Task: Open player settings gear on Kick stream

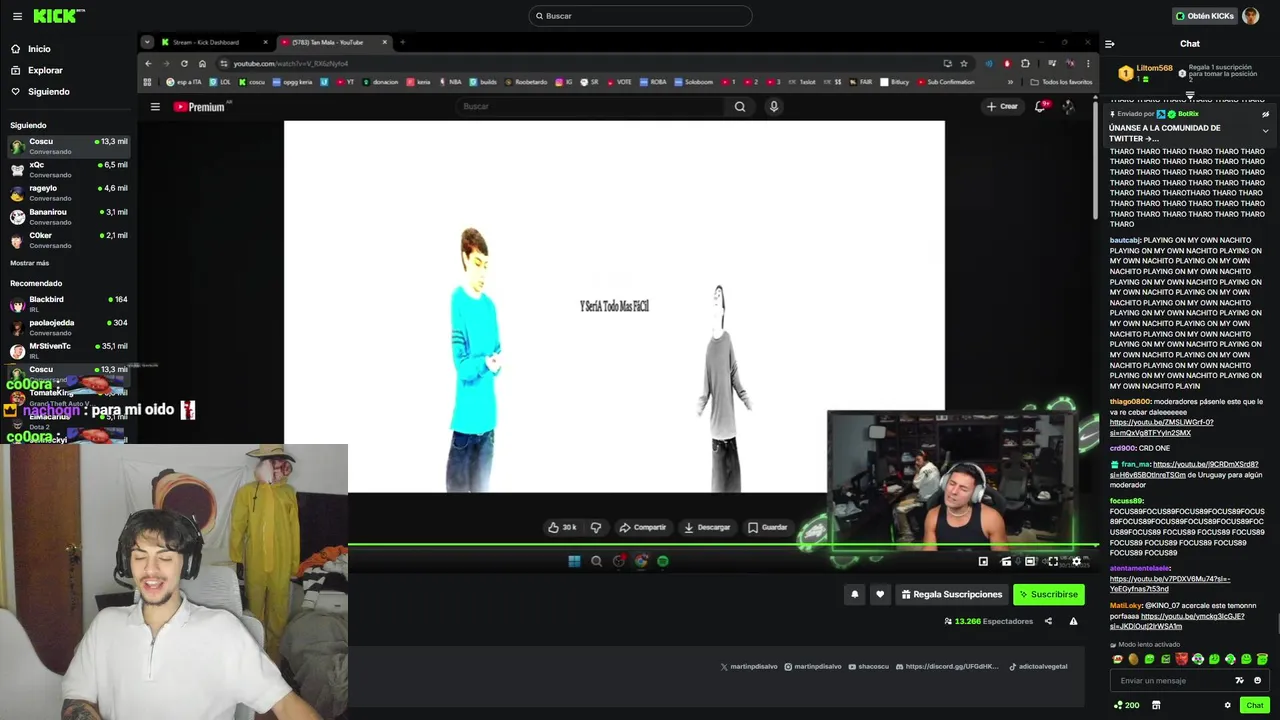Action: tap(1076, 562)
